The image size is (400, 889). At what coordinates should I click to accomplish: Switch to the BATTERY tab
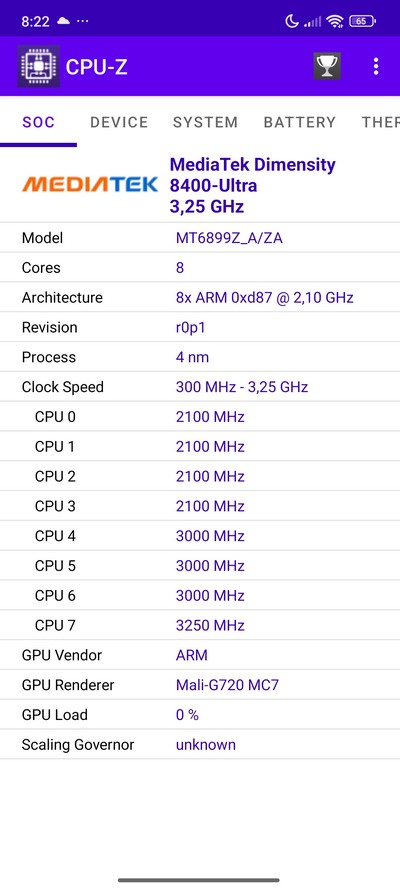300,122
